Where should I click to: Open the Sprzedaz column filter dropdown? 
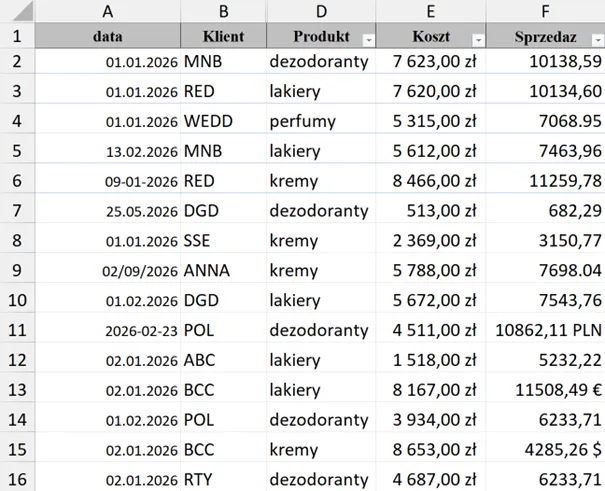[598, 38]
